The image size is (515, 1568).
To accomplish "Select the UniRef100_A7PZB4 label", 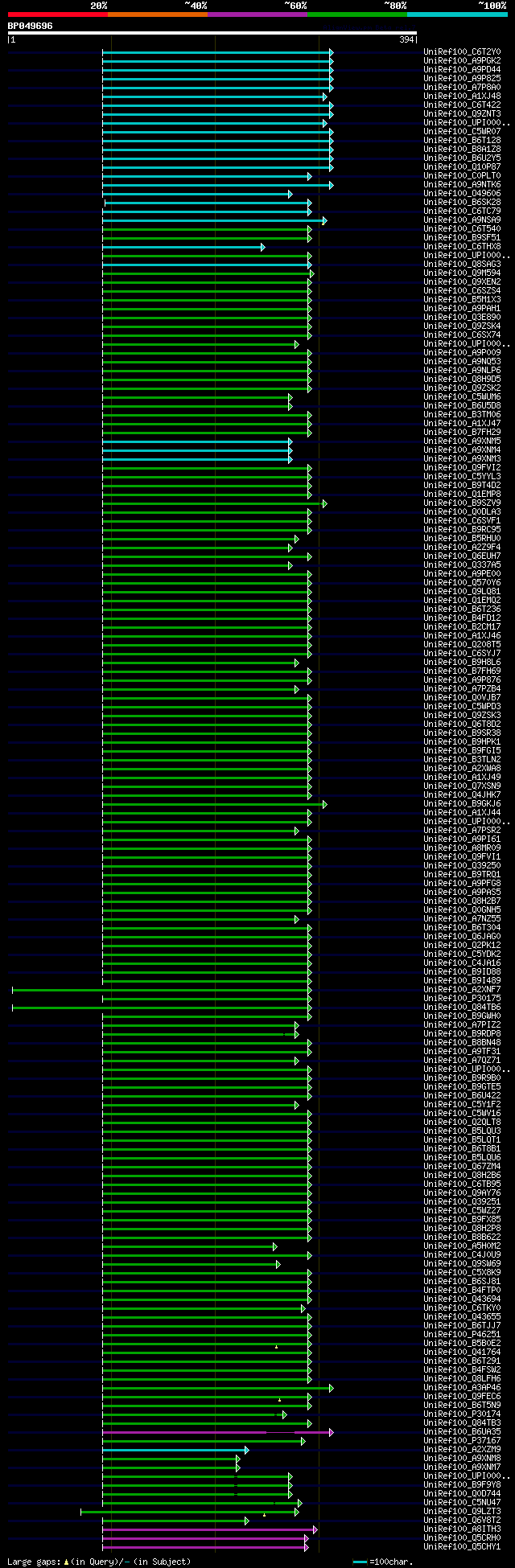I will (x=462, y=689).
